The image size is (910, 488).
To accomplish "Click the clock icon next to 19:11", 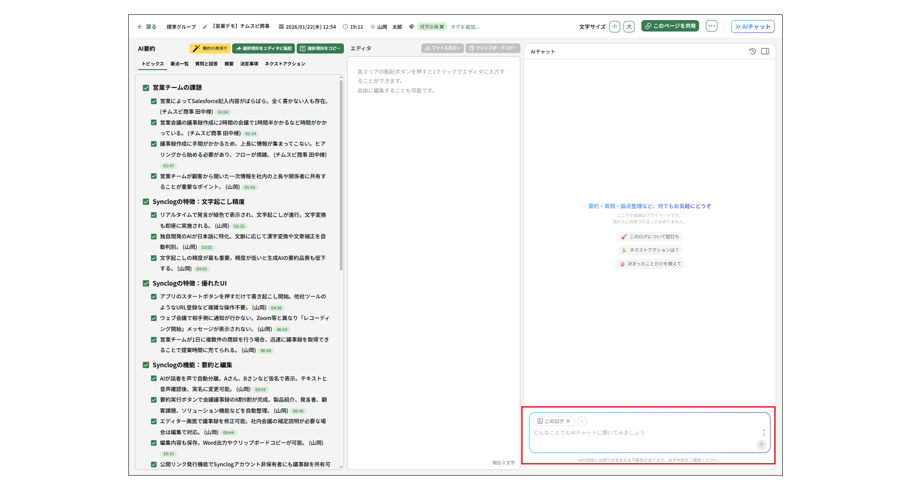I will coord(345,27).
